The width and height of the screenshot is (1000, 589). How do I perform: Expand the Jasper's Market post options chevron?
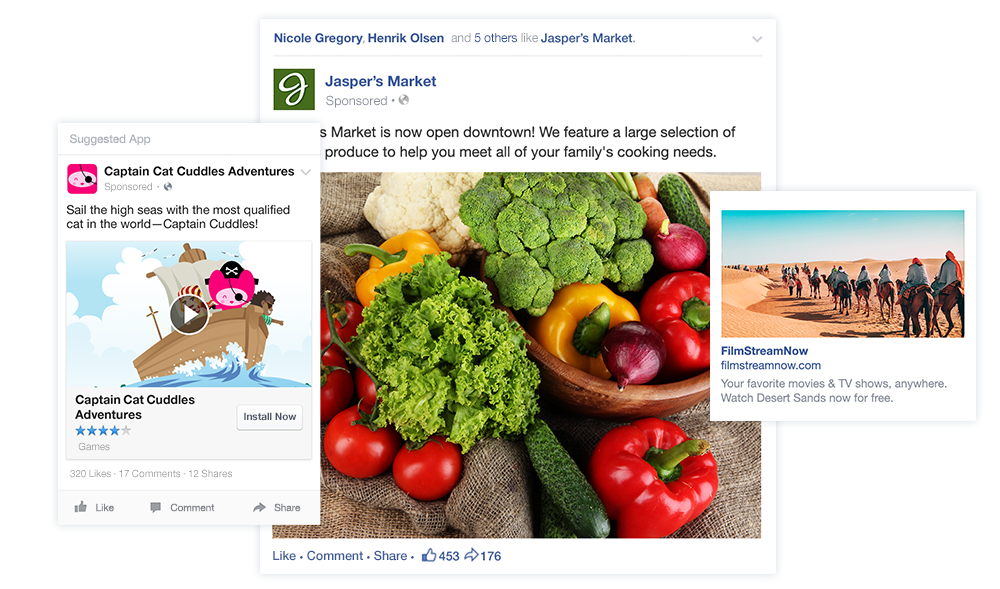757,39
